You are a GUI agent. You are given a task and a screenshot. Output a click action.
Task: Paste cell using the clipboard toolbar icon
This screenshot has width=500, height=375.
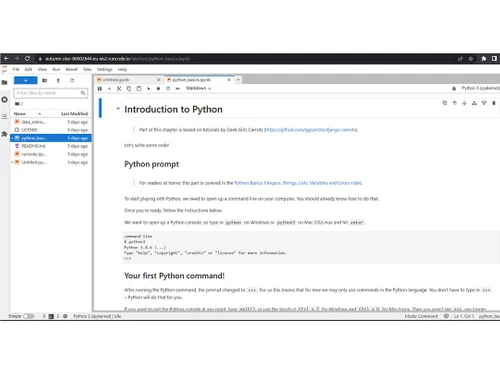click(139, 88)
